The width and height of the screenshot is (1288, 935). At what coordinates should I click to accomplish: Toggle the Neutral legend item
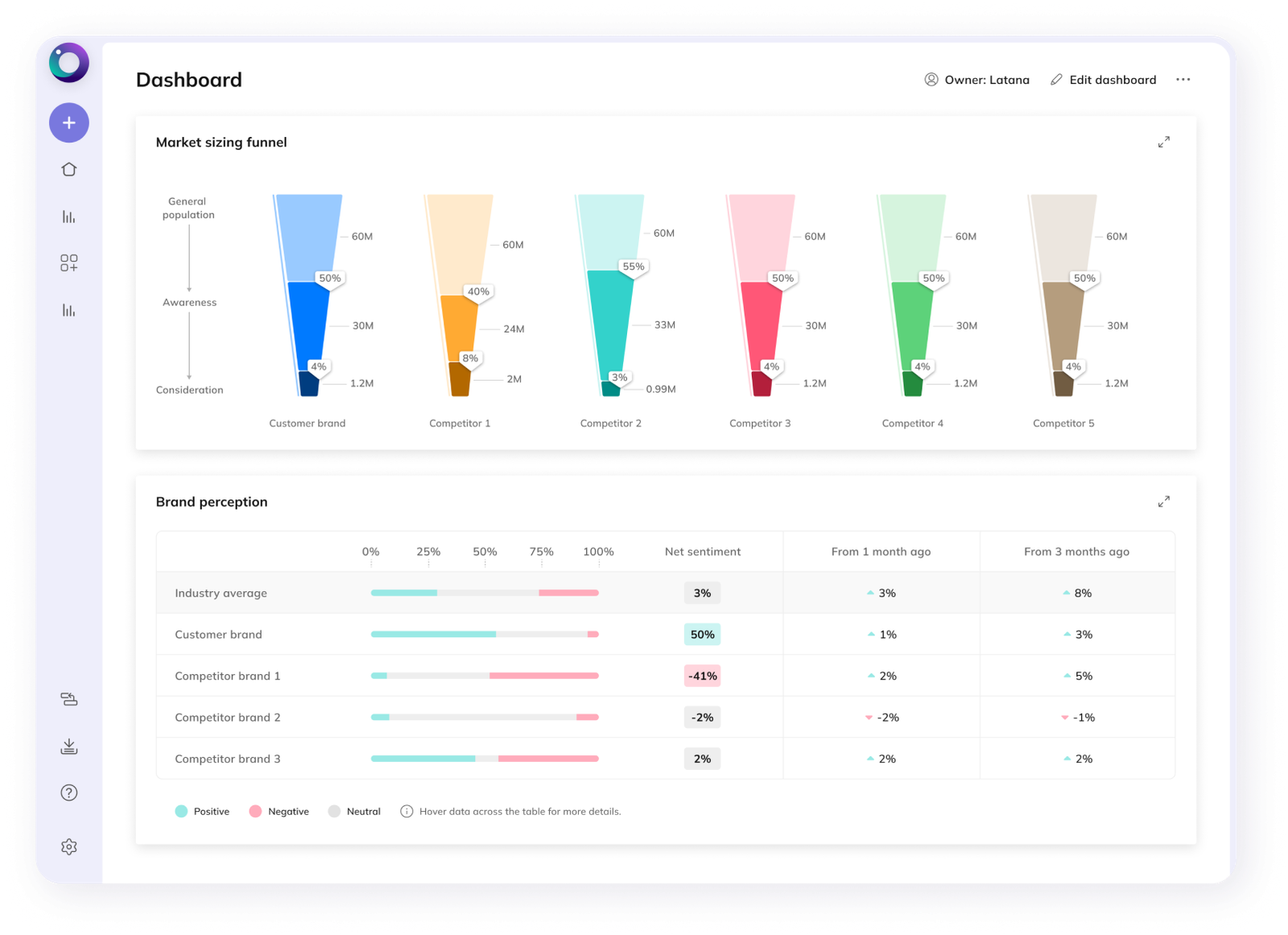[354, 812]
